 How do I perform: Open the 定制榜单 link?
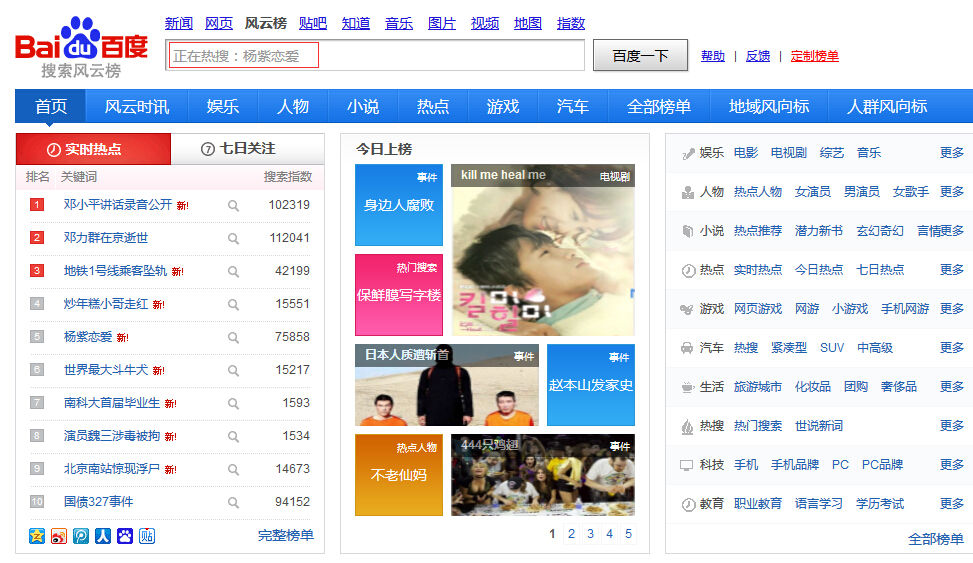tap(815, 56)
